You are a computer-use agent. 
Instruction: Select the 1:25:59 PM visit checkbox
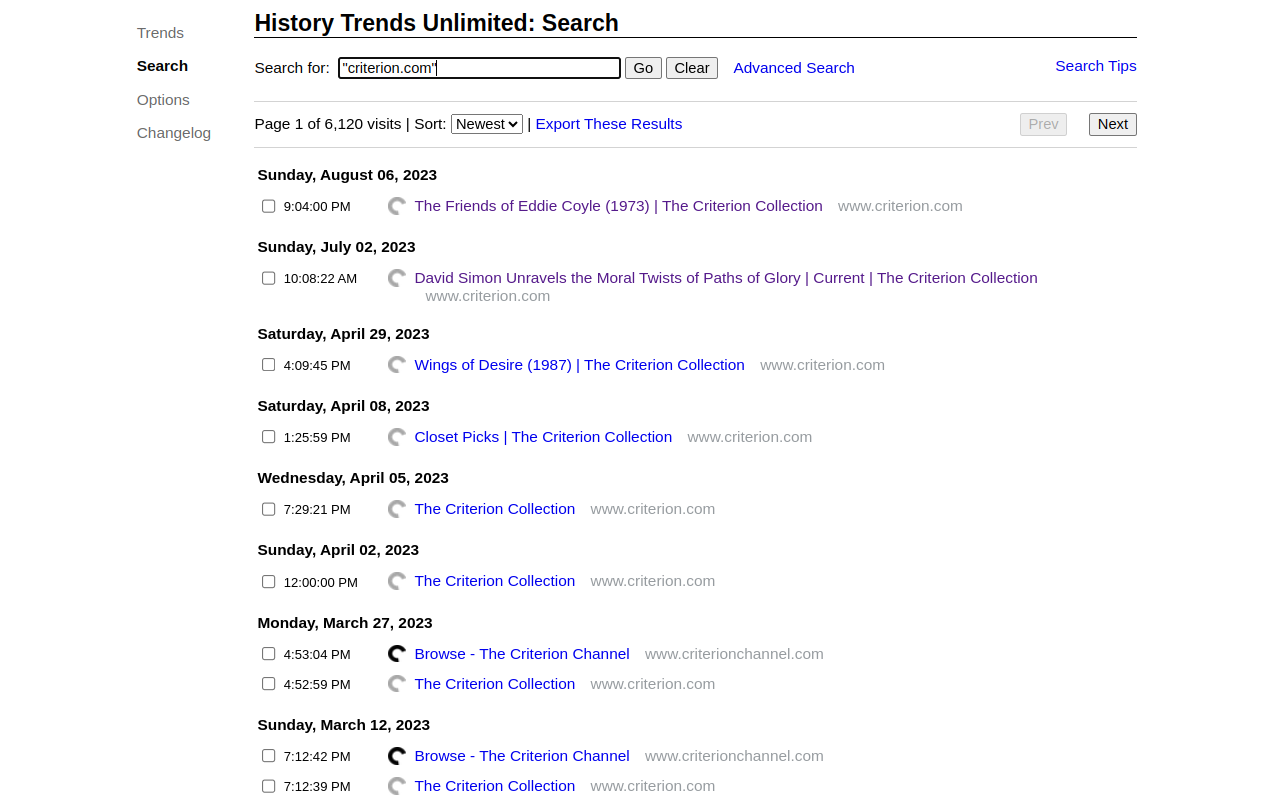click(268, 437)
